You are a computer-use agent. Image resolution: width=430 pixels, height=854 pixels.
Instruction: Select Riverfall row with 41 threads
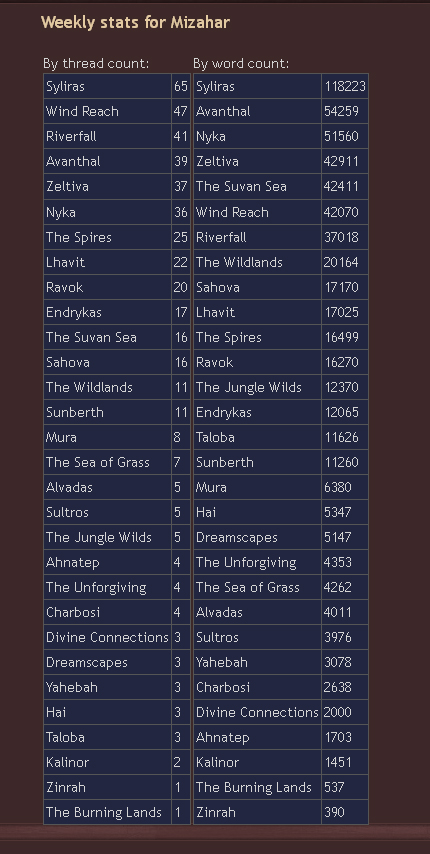tap(117, 137)
